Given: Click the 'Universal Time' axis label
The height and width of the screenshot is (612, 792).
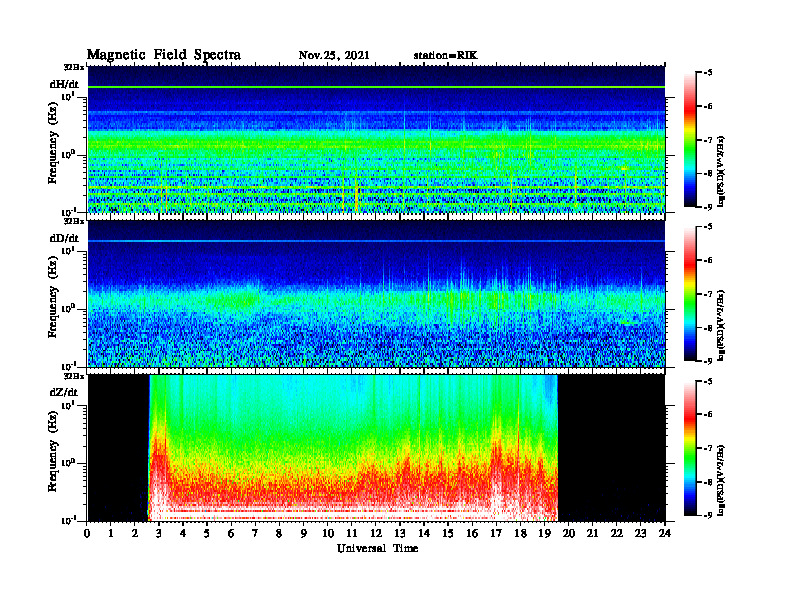Looking at the screenshot, I should [377, 548].
